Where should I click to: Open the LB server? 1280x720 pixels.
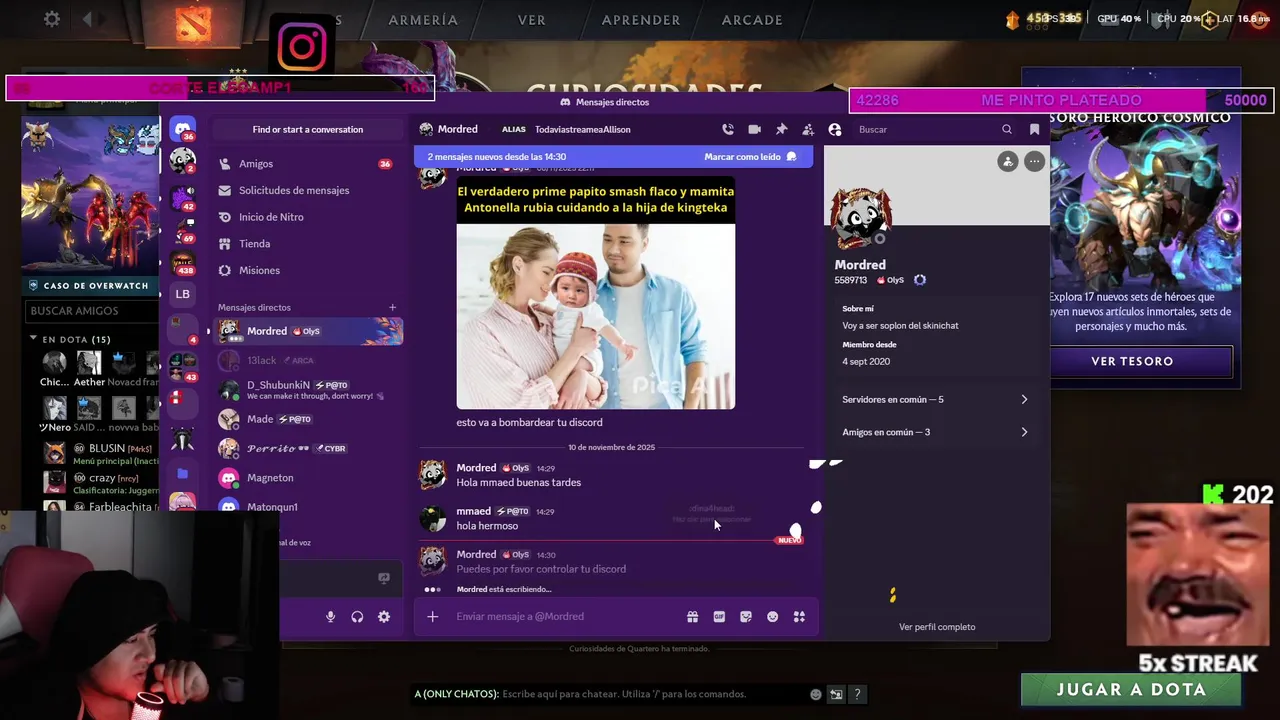182,294
